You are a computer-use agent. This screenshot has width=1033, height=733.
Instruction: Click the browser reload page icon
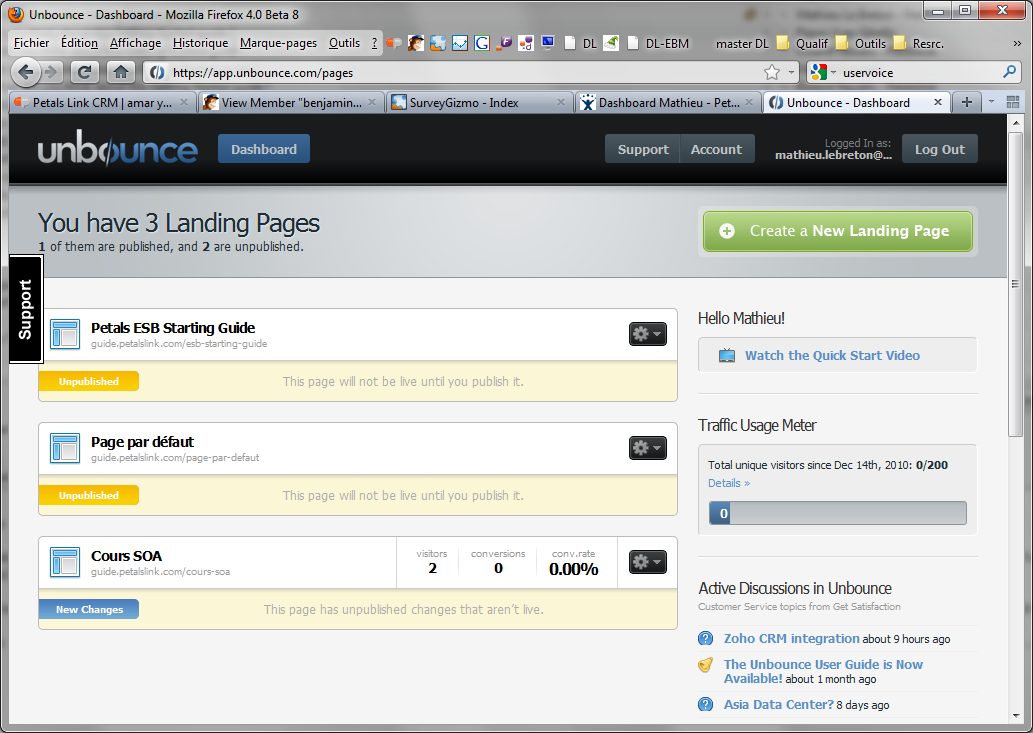pyautogui.click(x=85, y=72)
